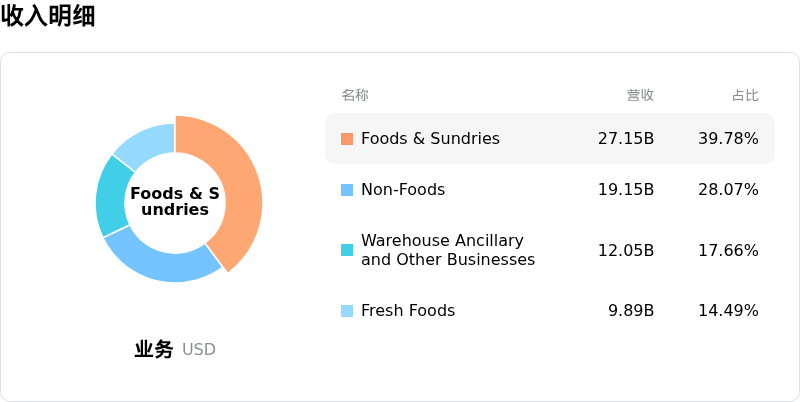
Task: Click the 28.07% share value
Action: pos(728,190)
